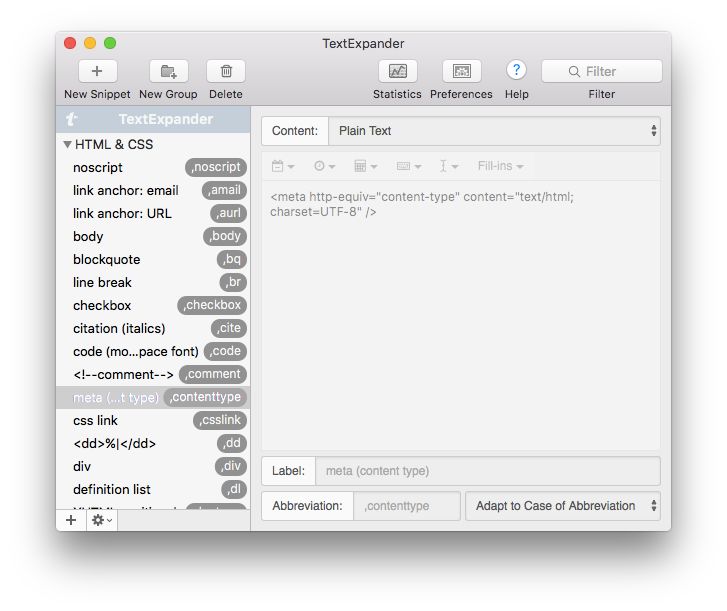This screenshot has height=611, width=727.
Task: Select the line break snippet
Action: point(153,282)
